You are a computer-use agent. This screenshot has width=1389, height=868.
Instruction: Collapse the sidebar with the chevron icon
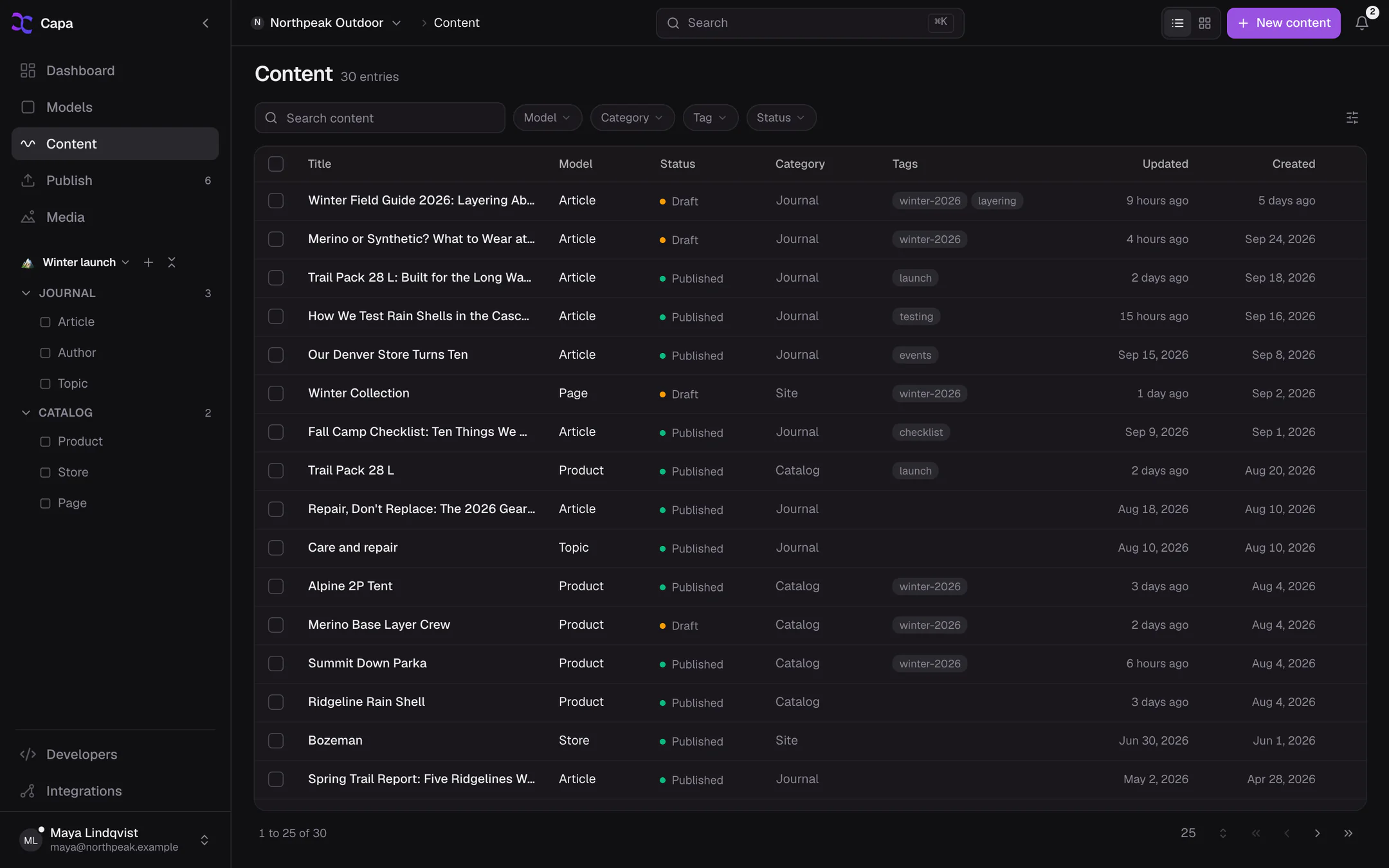tap(205, 23)
